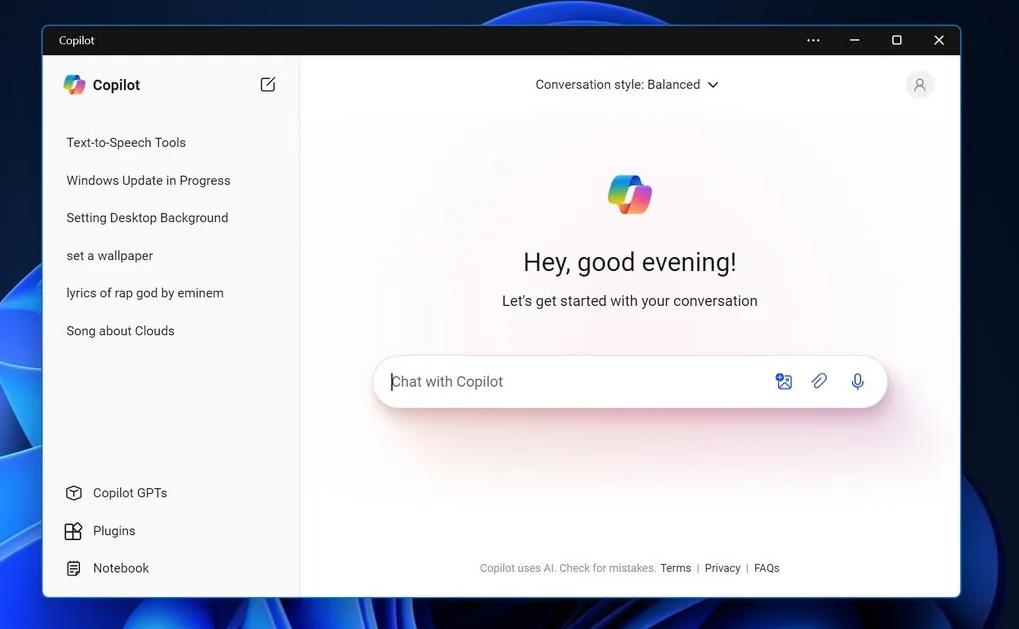Image resolution: width=1019 pixels, height=629 pixels.
Task: Open the Text-to-Speech Tools chat
Action: click(126, 143)
